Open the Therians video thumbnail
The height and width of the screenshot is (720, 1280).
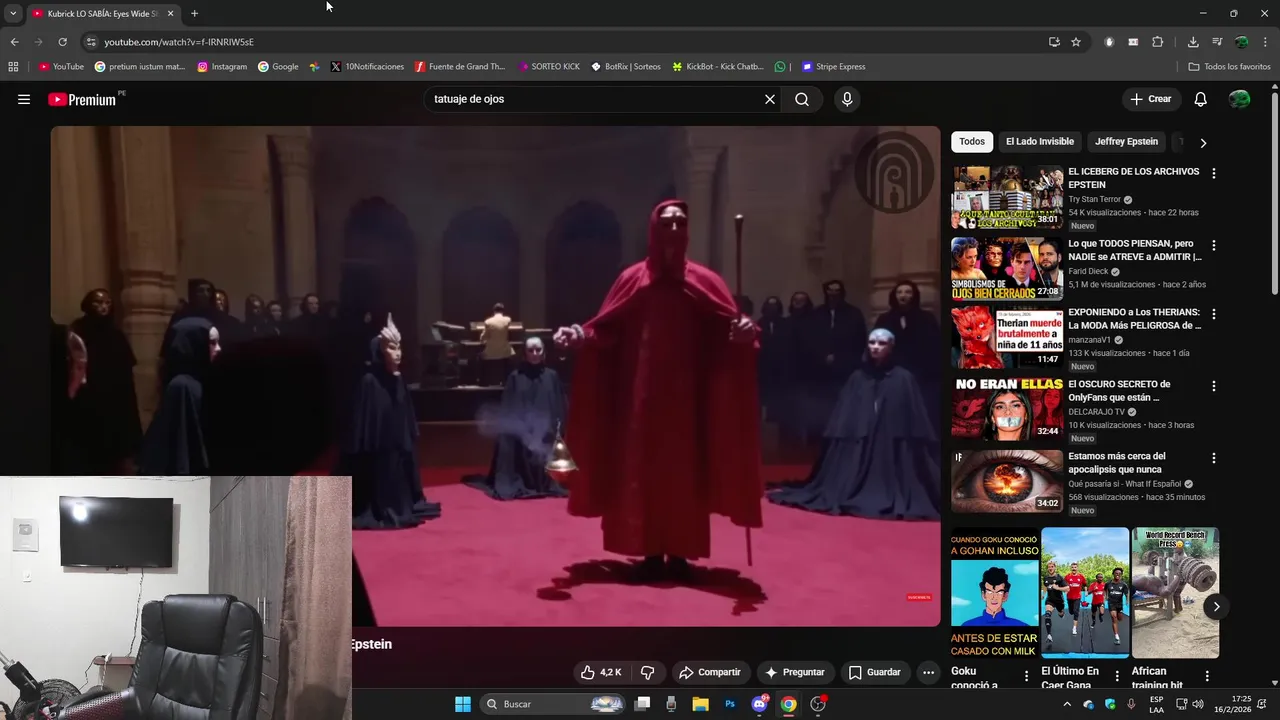(x=1007, y=338)
